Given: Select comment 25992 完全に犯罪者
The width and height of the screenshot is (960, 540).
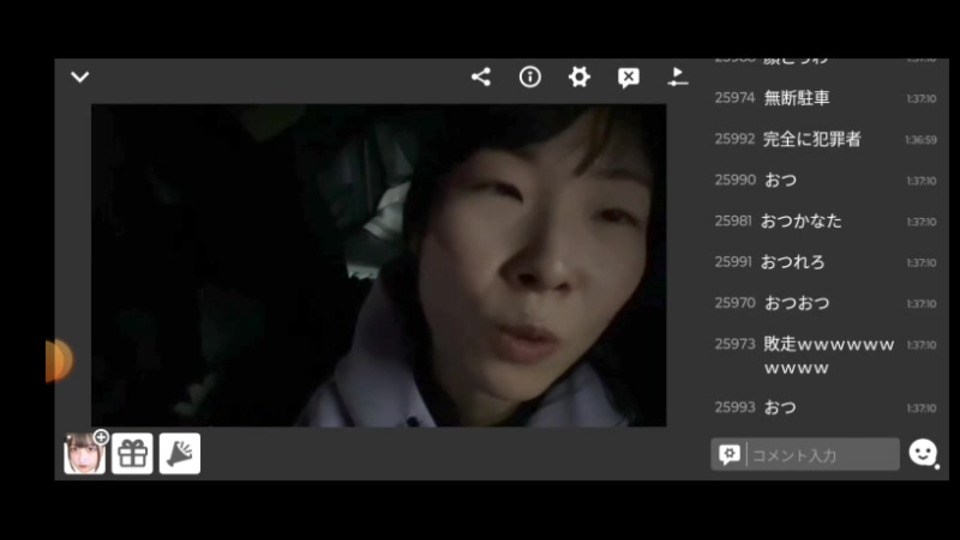Looking at the screenshot, I should click(x=825, y=139).
